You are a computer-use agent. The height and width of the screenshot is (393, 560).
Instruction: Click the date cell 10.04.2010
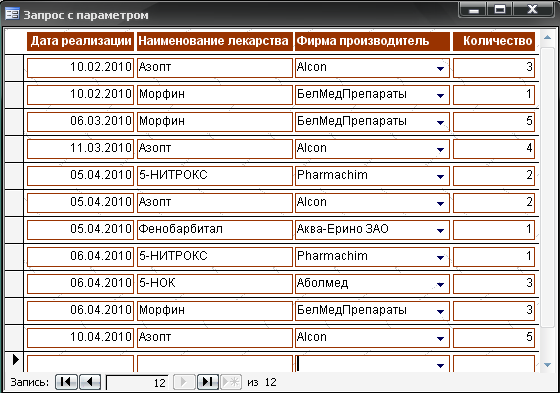pos(80,337)
